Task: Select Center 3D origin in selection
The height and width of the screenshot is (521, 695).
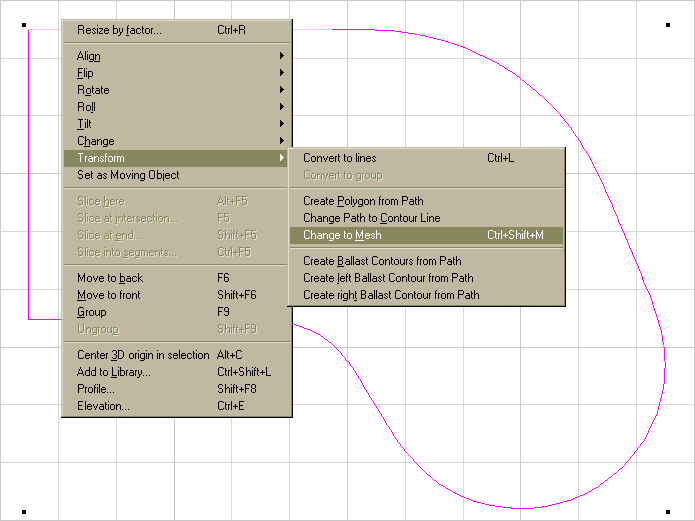Action: pos(176,355)
